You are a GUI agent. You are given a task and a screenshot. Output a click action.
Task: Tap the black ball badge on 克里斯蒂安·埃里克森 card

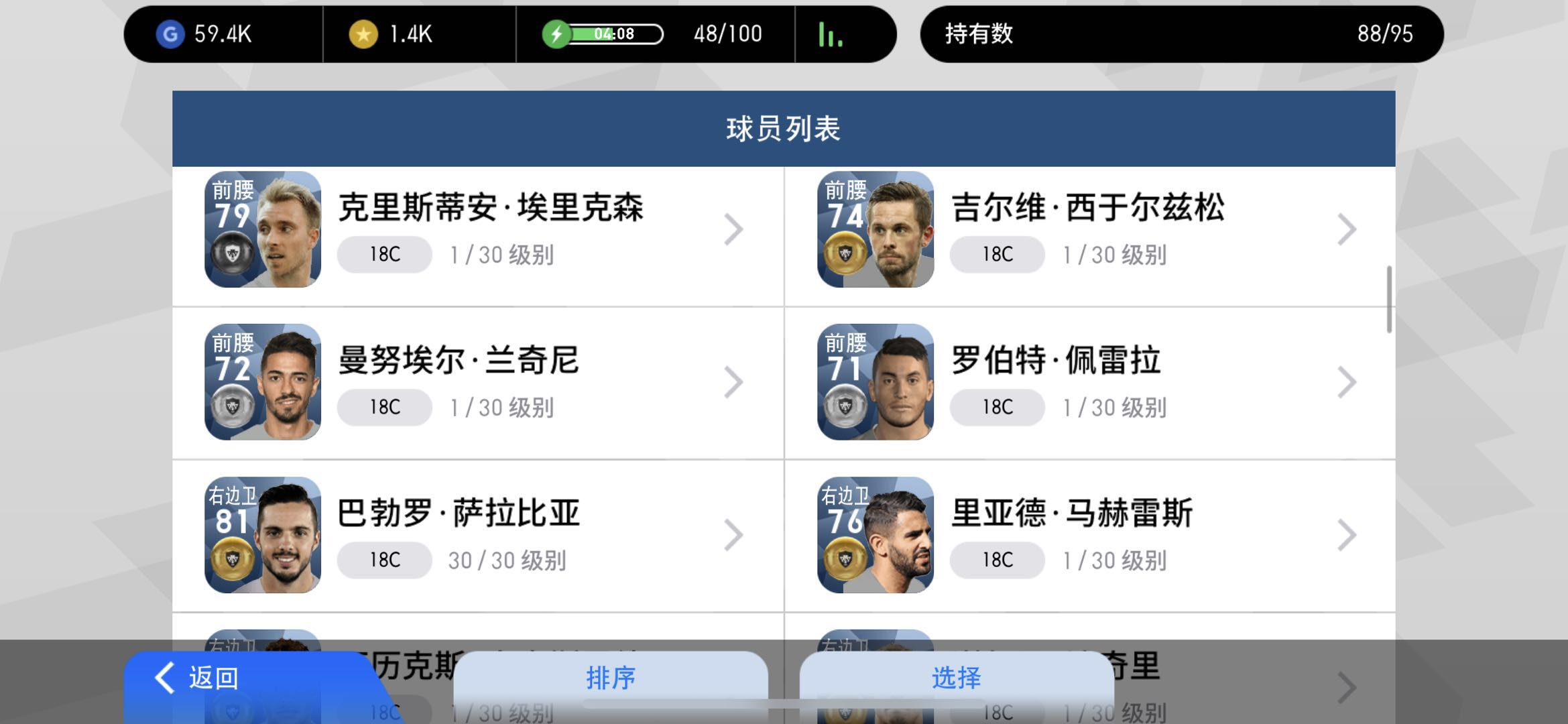tap(233, 253)
